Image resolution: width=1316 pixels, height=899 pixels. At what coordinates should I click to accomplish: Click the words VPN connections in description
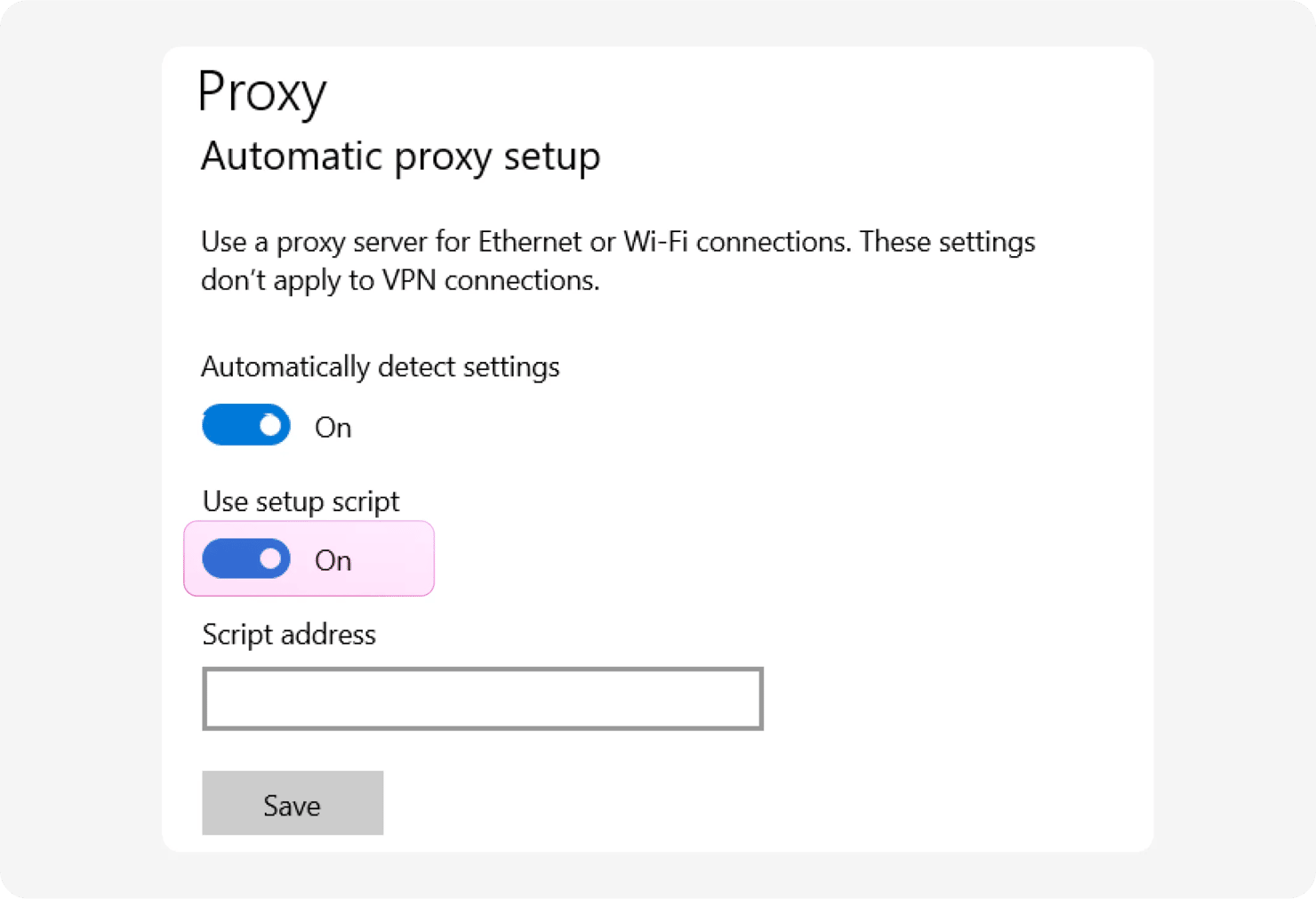pyautogui.click(x=490, y=281)
